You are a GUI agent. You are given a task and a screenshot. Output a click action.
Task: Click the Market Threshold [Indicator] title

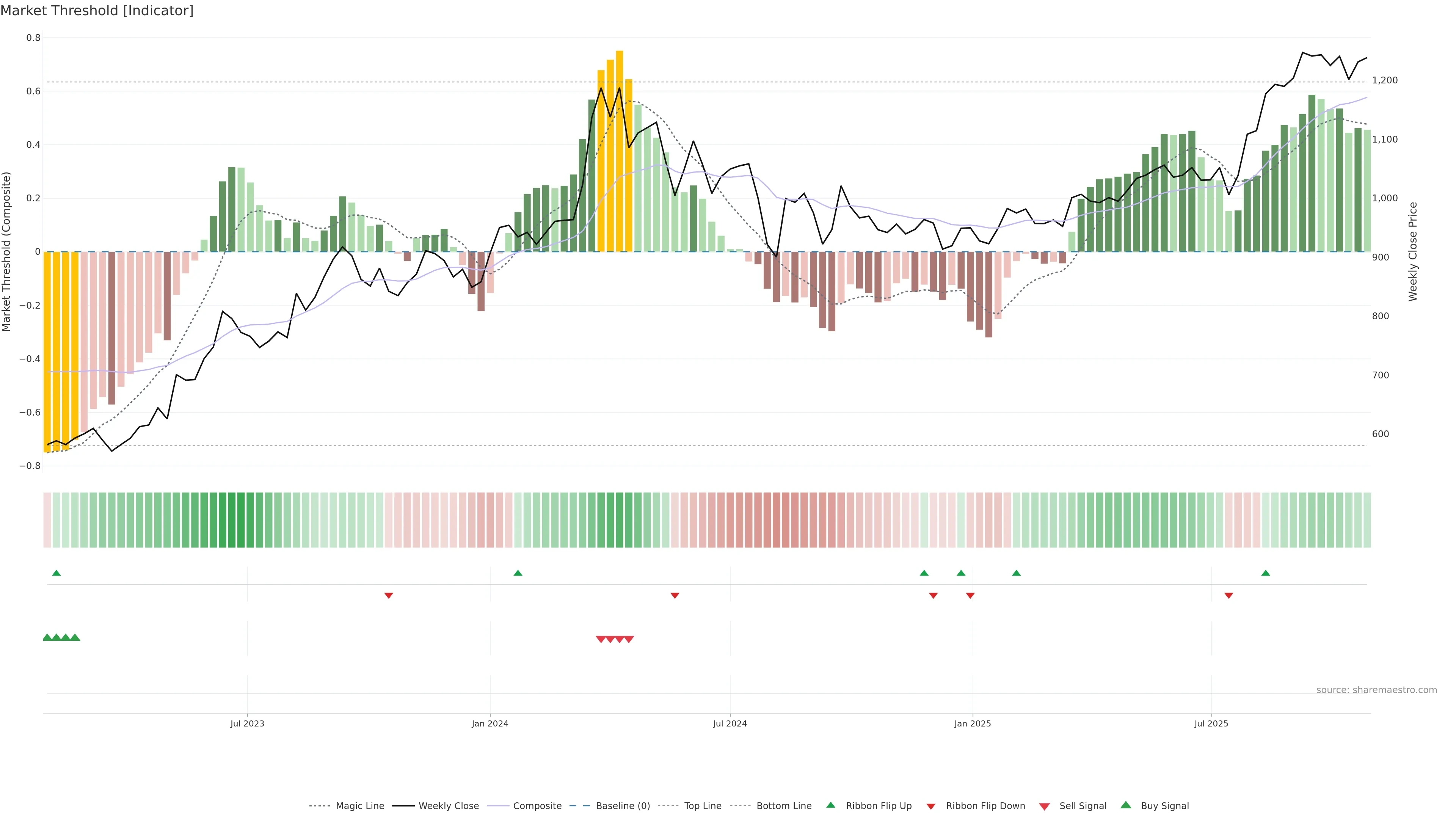pyautogui.click(x=97, y=11)
